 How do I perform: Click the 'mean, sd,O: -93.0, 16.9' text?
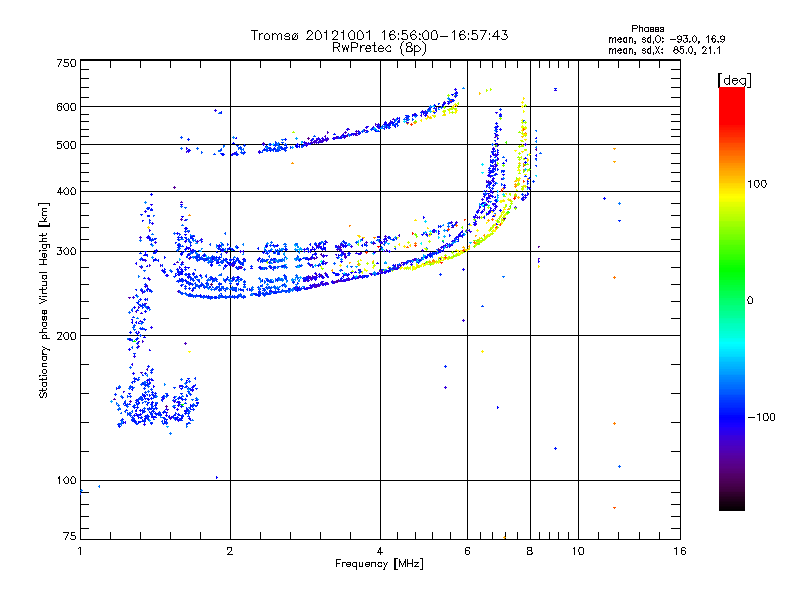666,39
